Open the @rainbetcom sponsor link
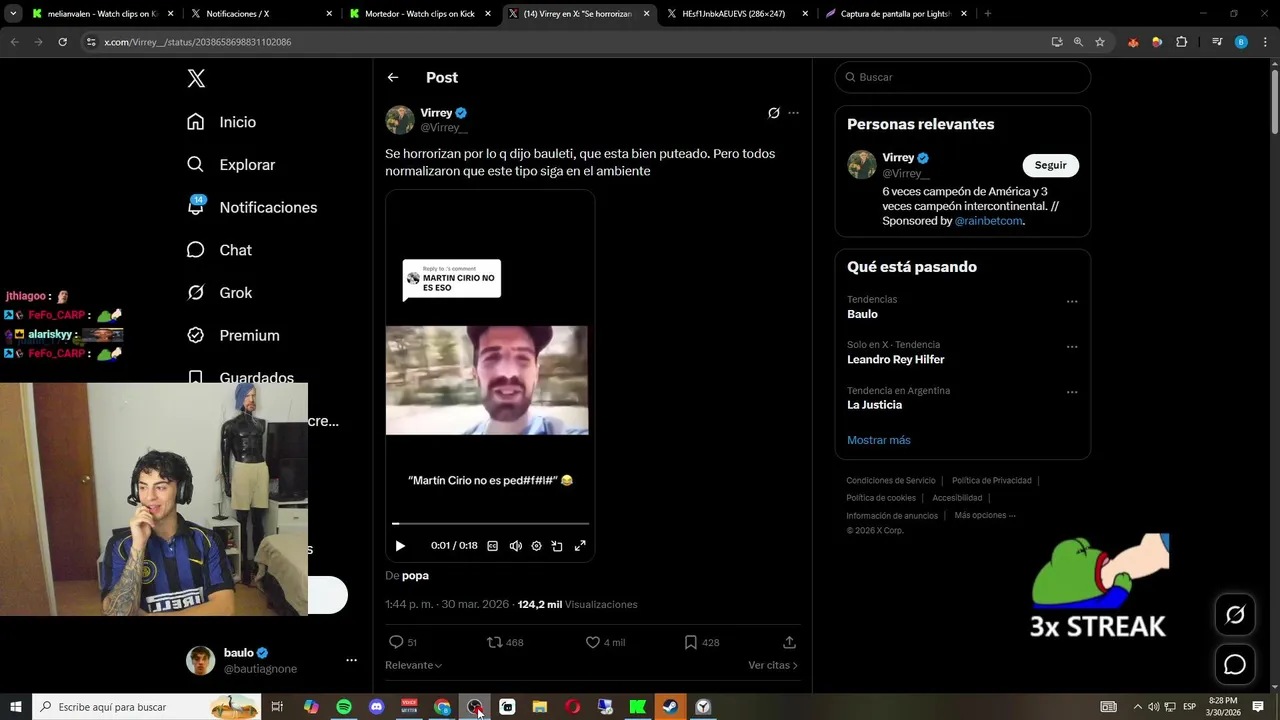The image size is (1280, 720). point(988,221)
